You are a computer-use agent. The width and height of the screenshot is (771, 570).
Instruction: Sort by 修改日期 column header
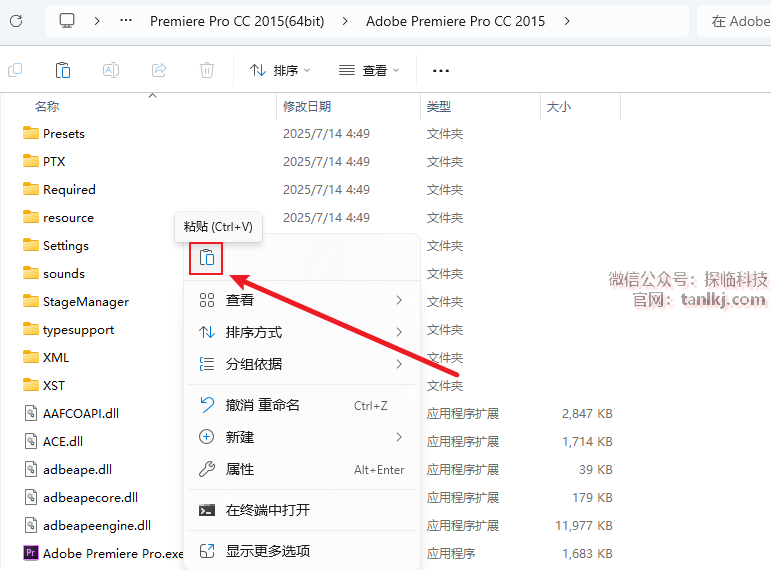307,106
